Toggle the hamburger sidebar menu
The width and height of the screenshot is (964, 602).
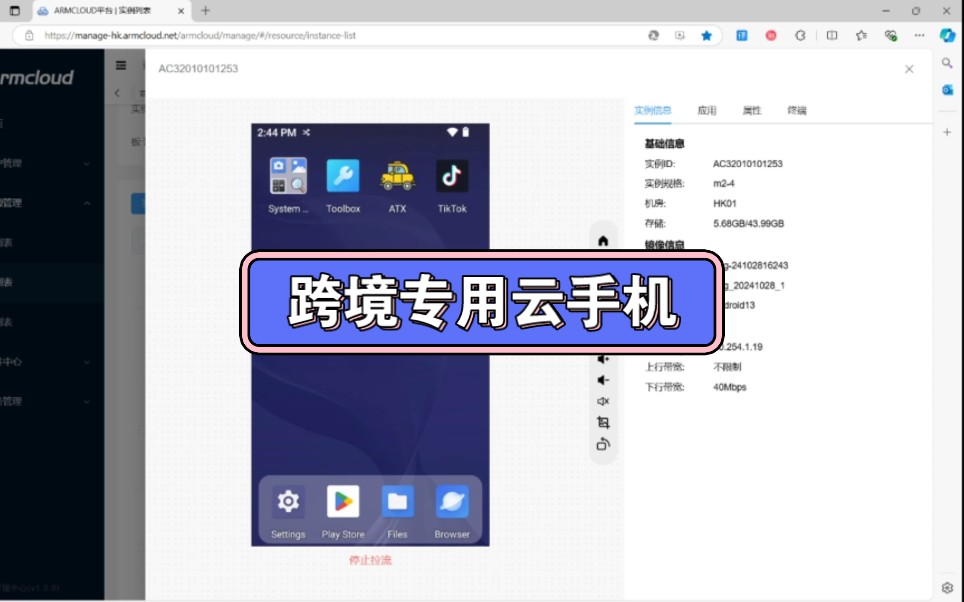pos(121,65)
